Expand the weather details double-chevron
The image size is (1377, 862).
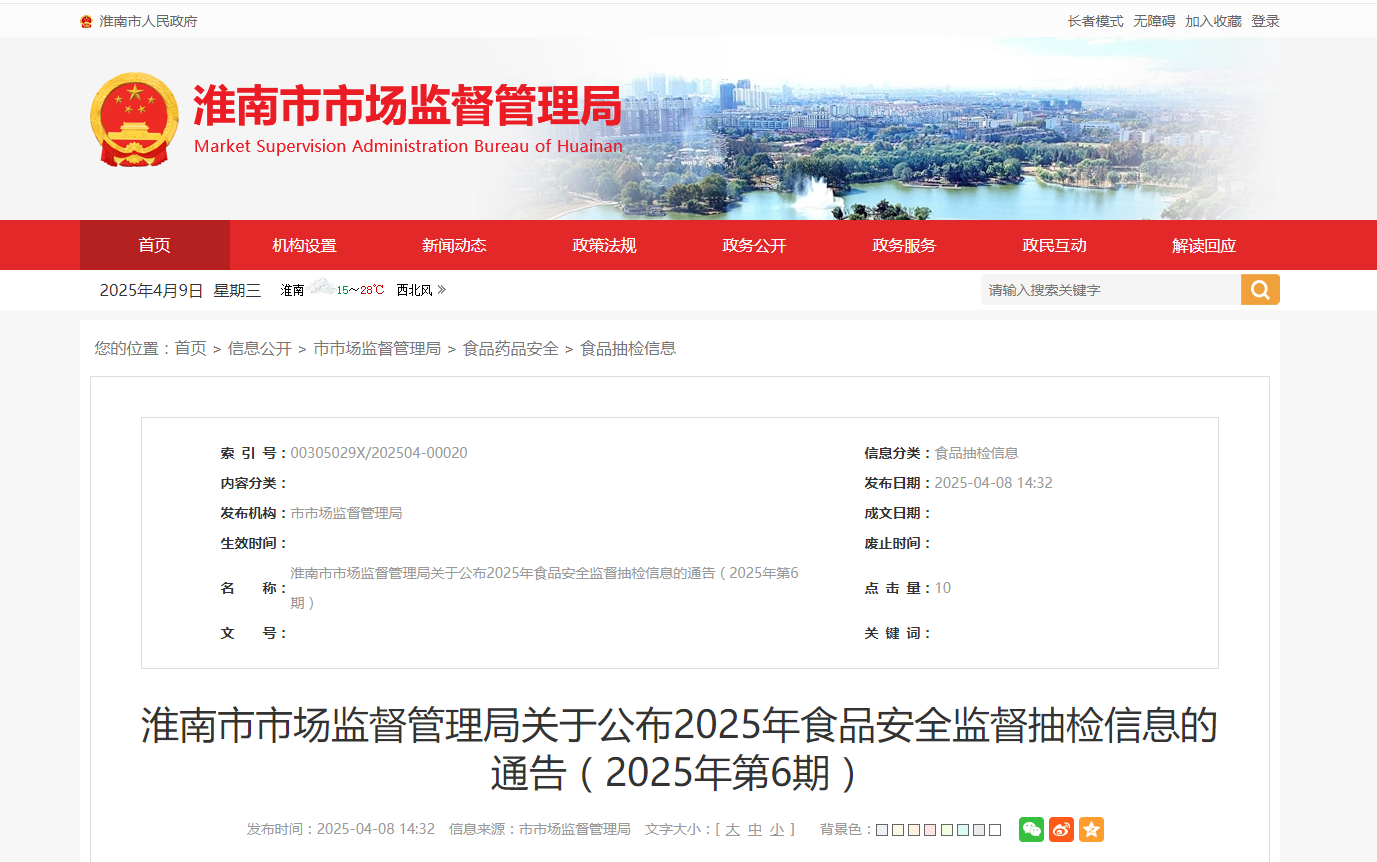[442, 290]
